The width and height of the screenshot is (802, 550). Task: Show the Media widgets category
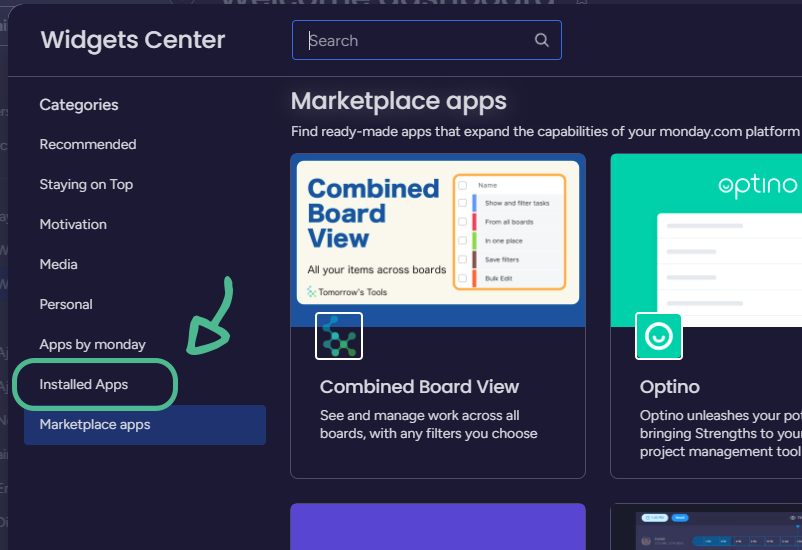coord(58,265)
